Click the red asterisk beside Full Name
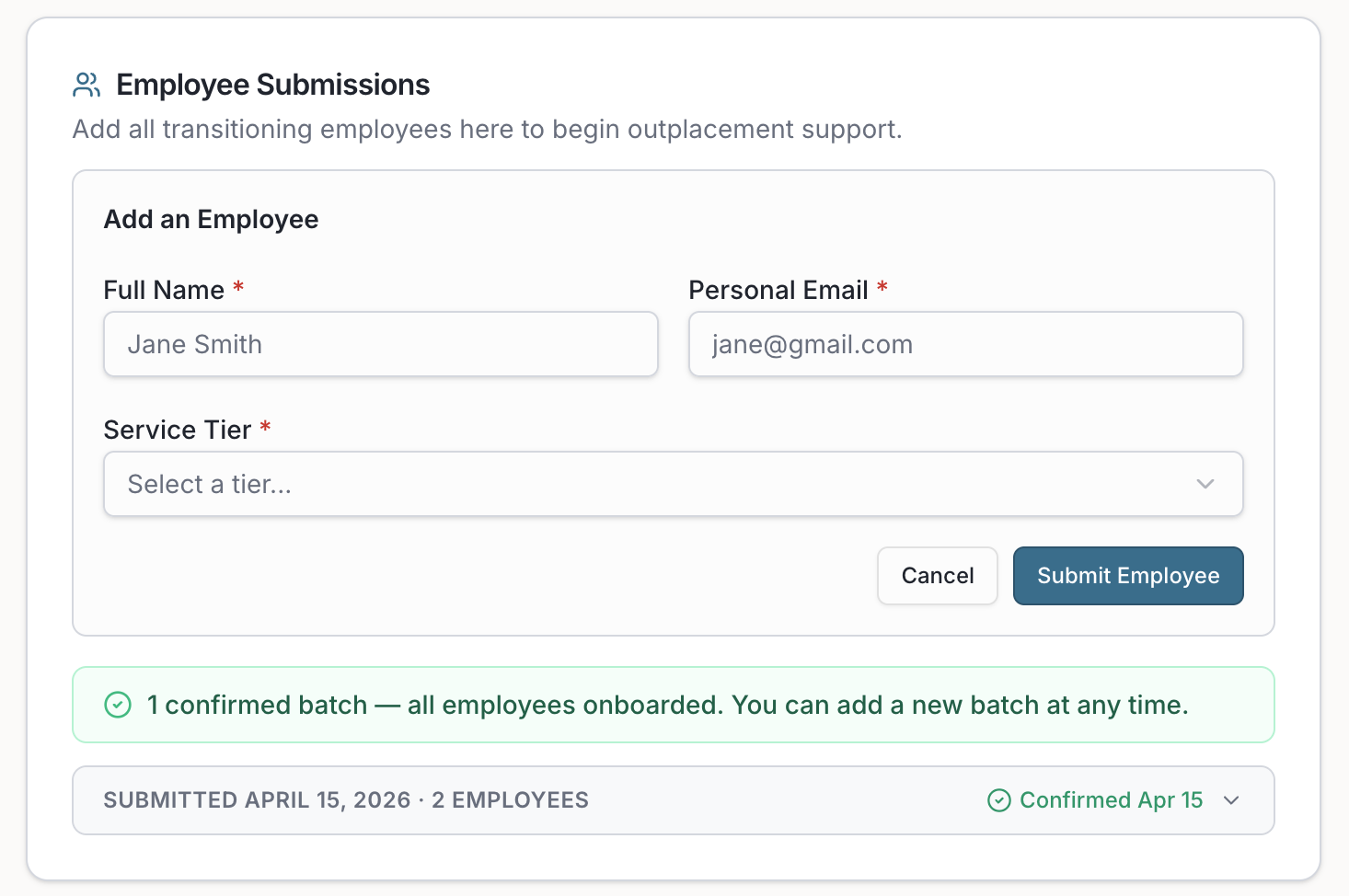The height and width of the screenshot is (896, 1349). point(238,288)
